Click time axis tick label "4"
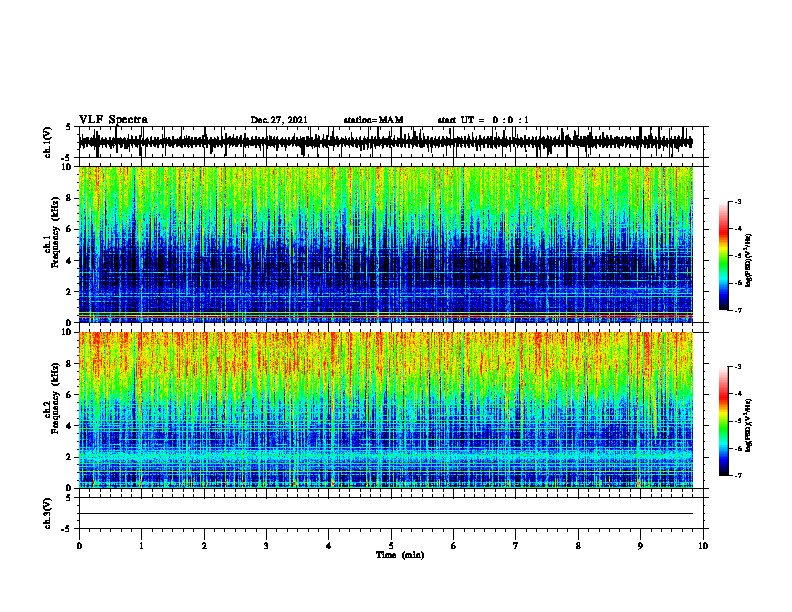The height and width of the screenshot is (612, 792). [x=329, y=546]
